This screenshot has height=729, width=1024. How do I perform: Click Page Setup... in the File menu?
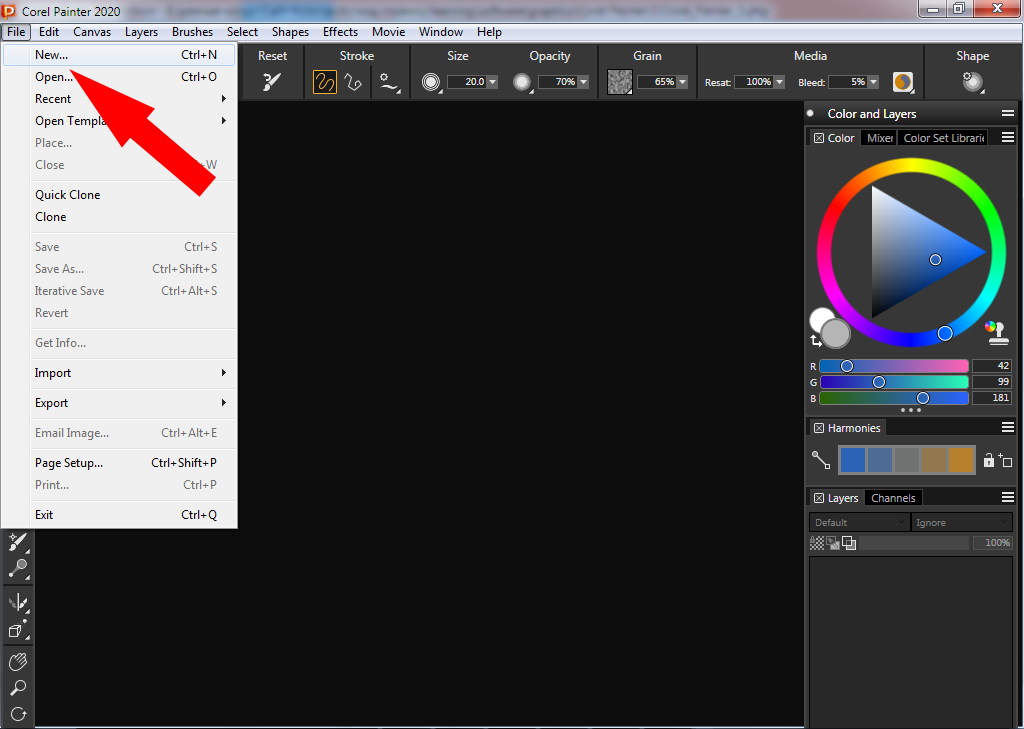[x=69, y=463]
